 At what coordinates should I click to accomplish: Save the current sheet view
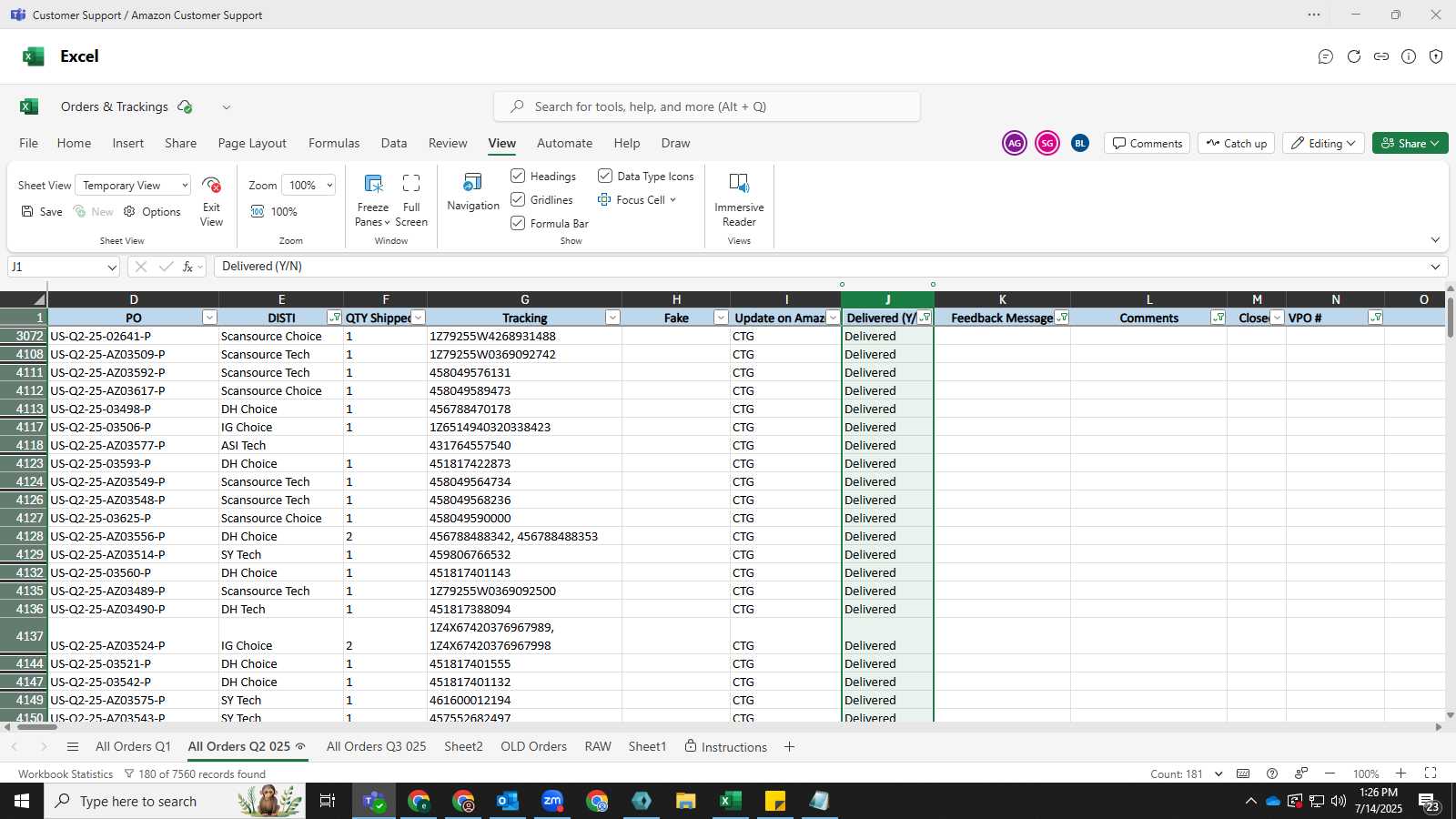point(42,211)
